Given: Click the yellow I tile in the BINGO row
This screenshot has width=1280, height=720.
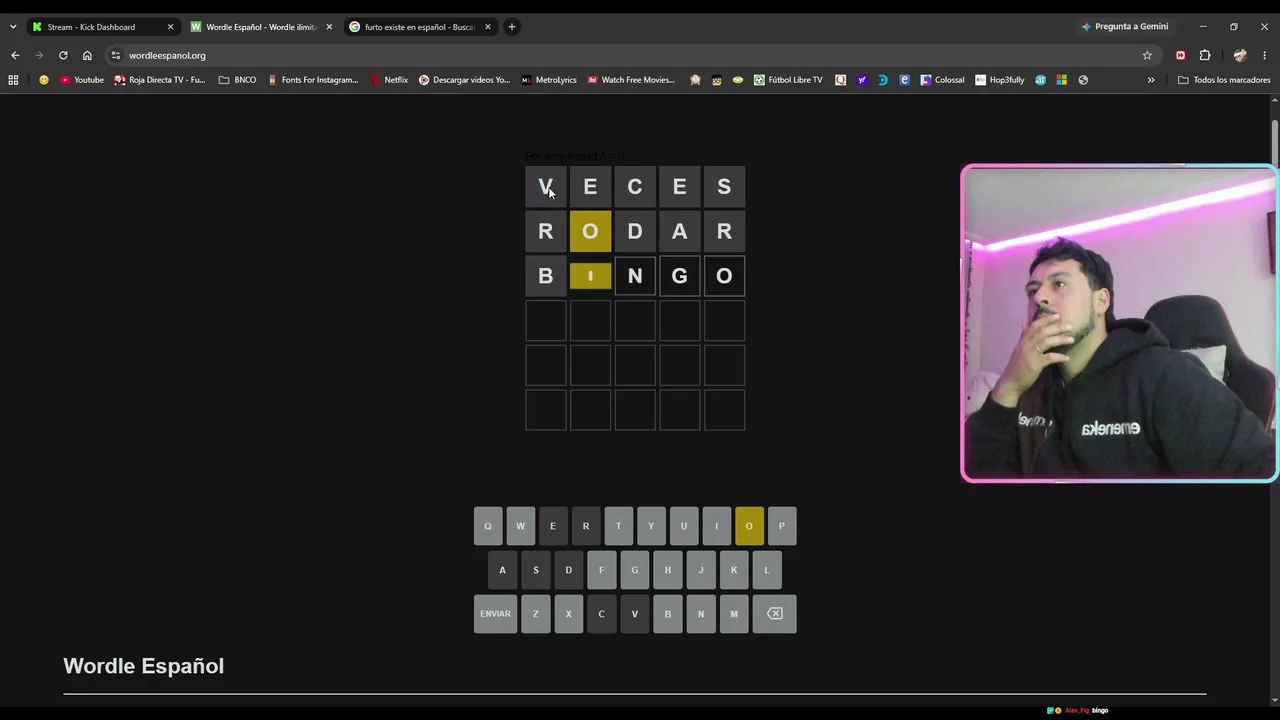Looking at the screenshot, I should coord(590,276).
